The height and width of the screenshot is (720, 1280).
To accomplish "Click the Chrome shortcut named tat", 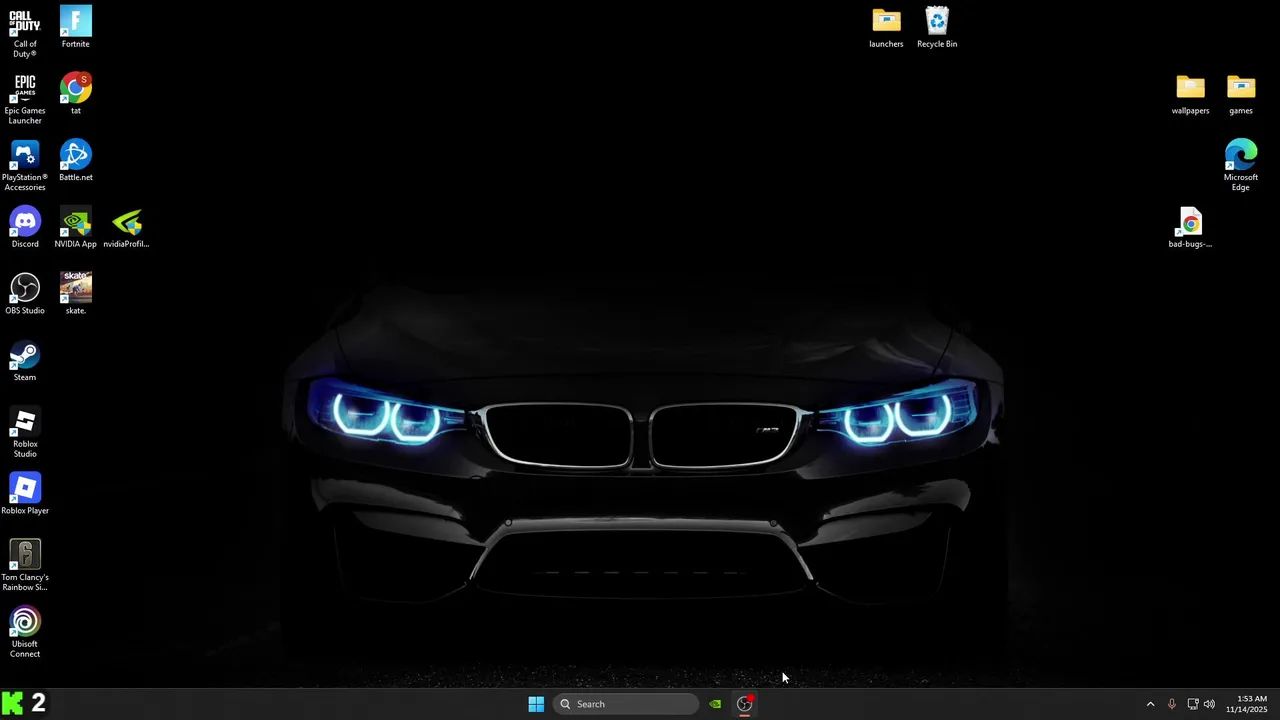I will click(x=76, y=94).
